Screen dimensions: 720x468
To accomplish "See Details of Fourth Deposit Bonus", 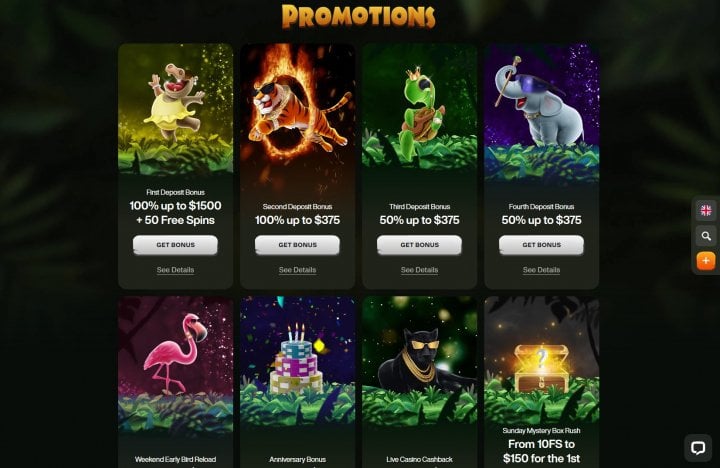I will point(541,270).
